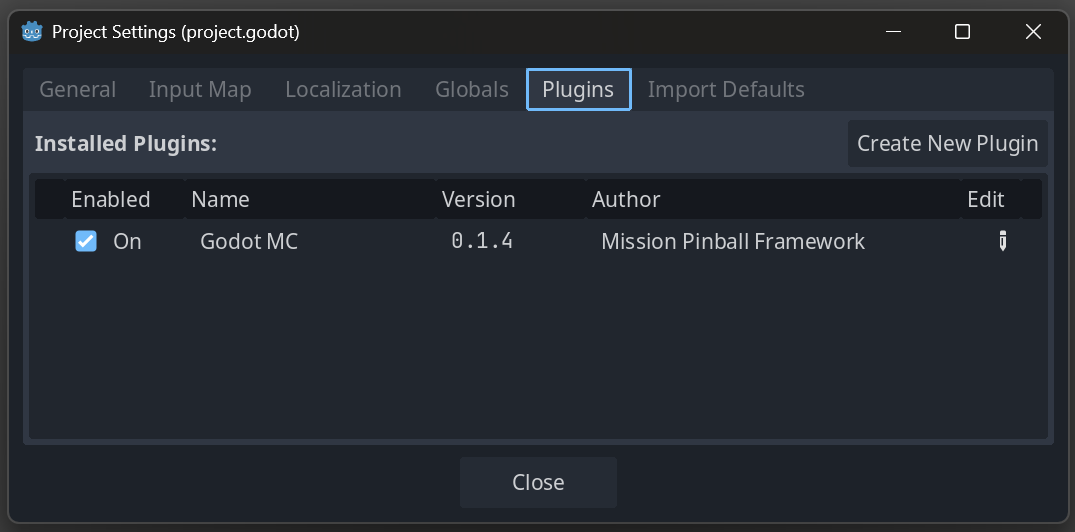
Task: Click the Mission Pinball Framework author cell
Action: click(x=733, y=241)
